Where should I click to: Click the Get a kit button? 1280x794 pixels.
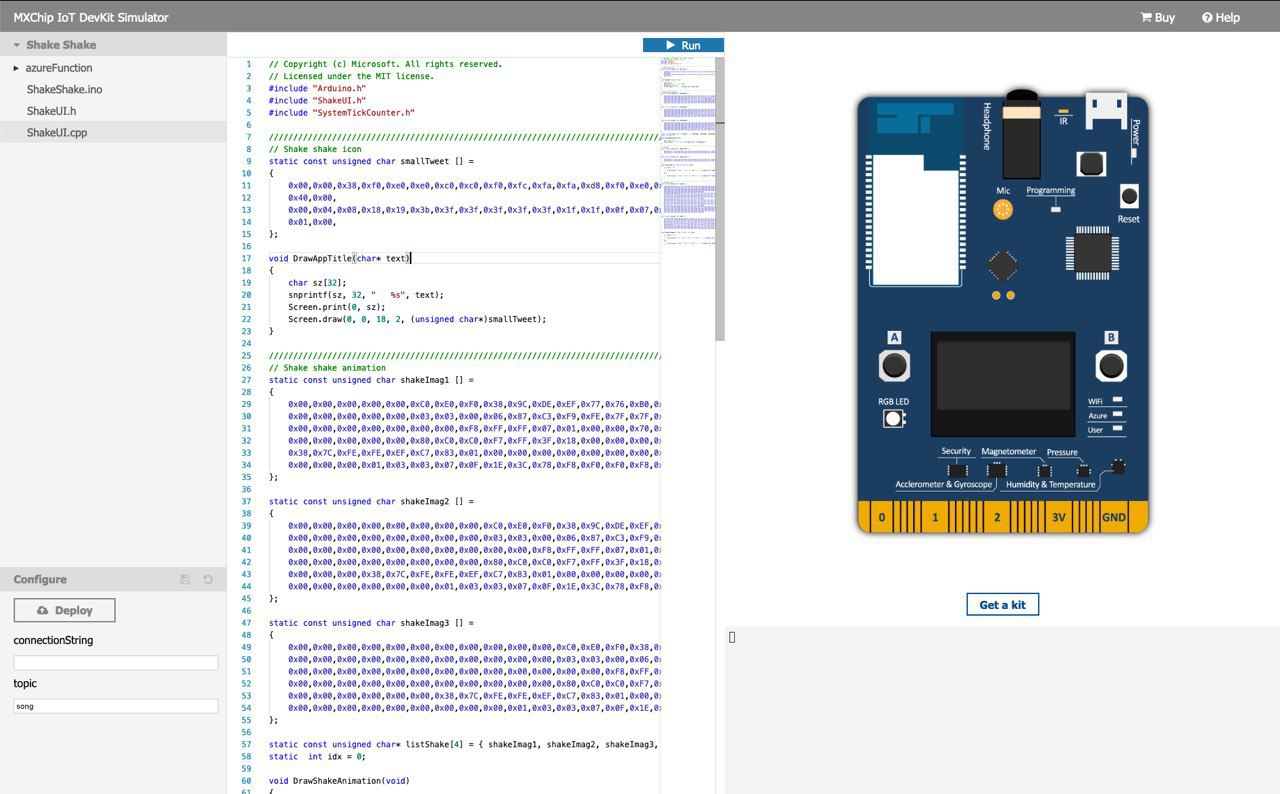(1002, 604)
